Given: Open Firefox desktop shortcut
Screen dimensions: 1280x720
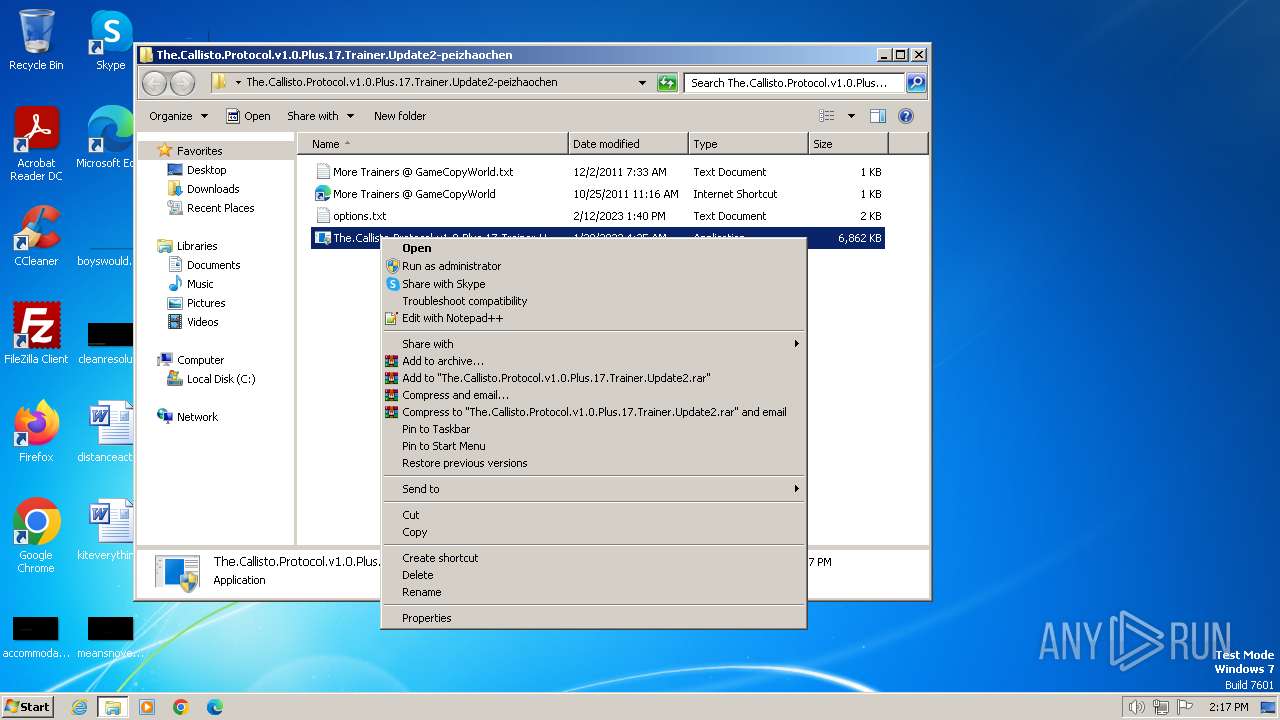Looking at the screenshot, I should (x=36, y=431).
